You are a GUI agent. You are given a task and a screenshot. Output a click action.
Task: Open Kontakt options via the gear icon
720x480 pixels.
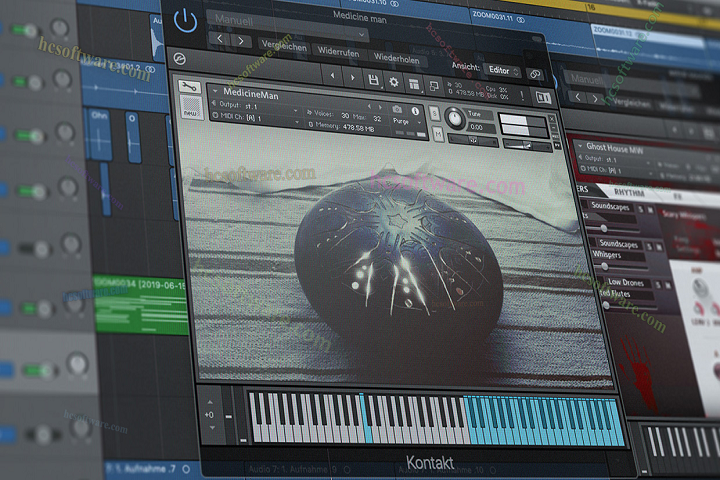394,83
